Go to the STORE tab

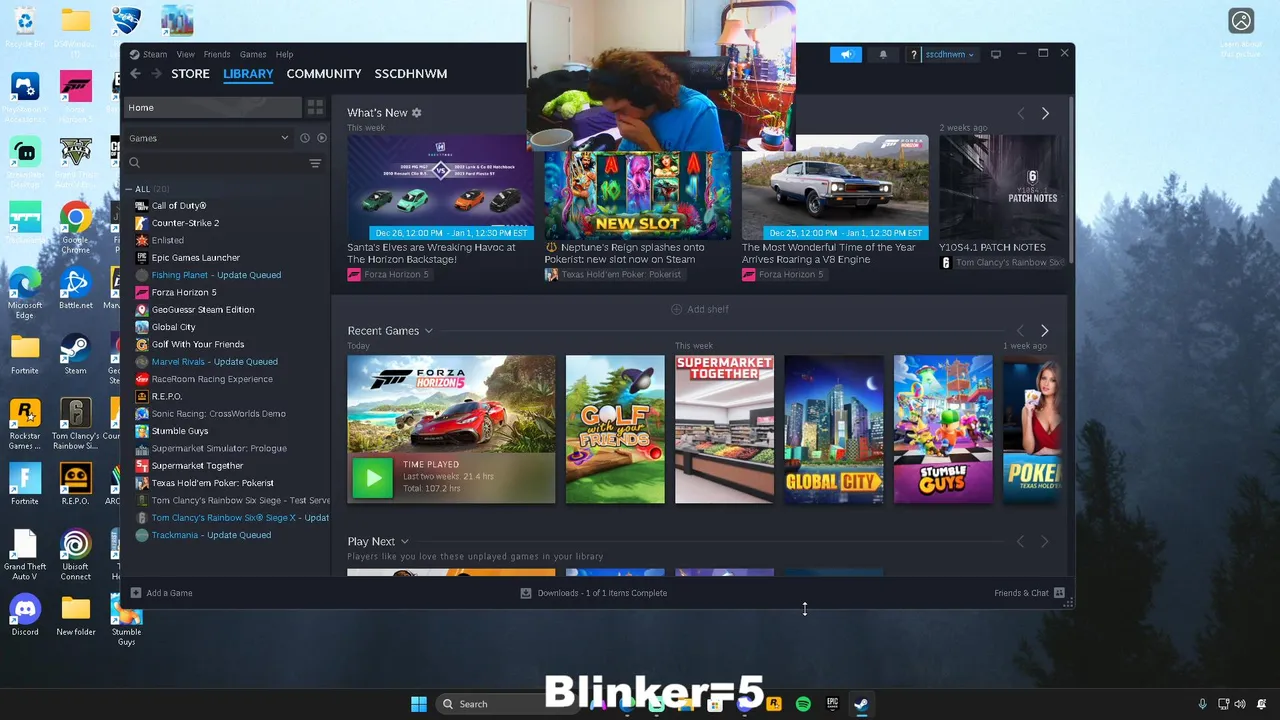(190, 74)
